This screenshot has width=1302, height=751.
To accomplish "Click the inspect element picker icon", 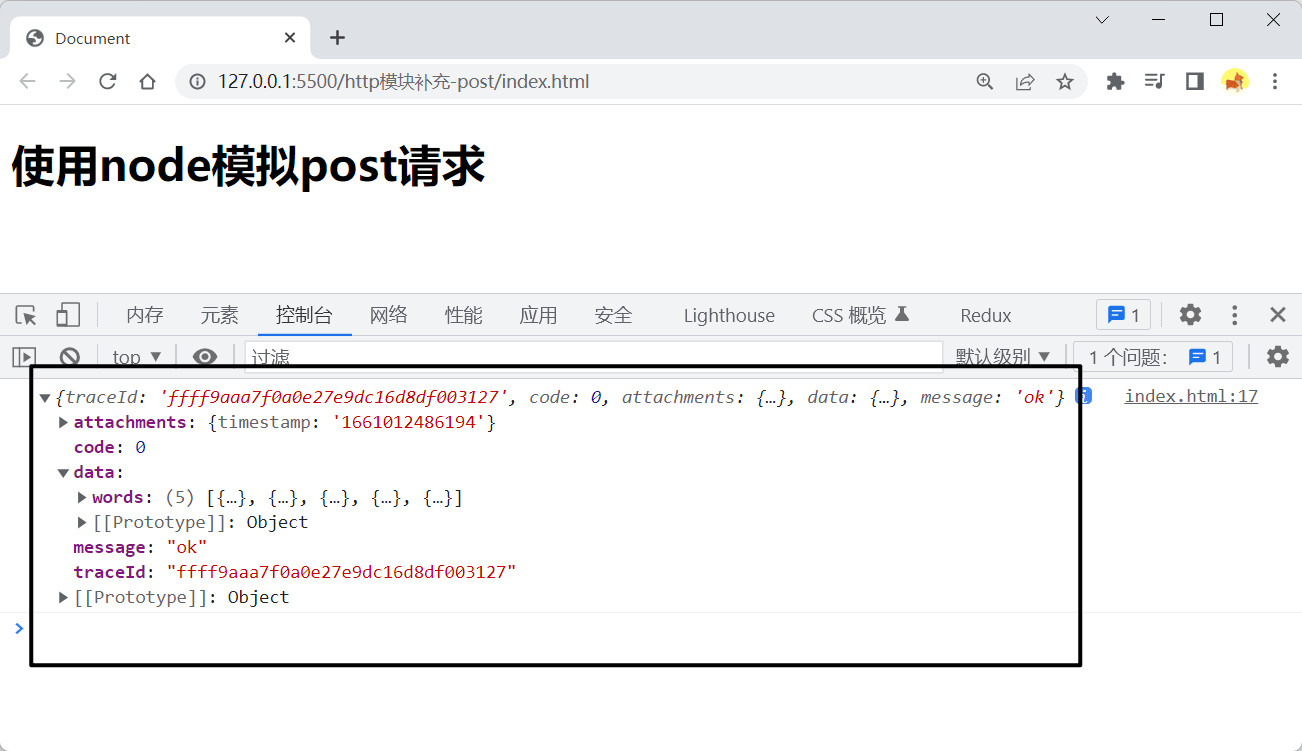I will (26, 315).
